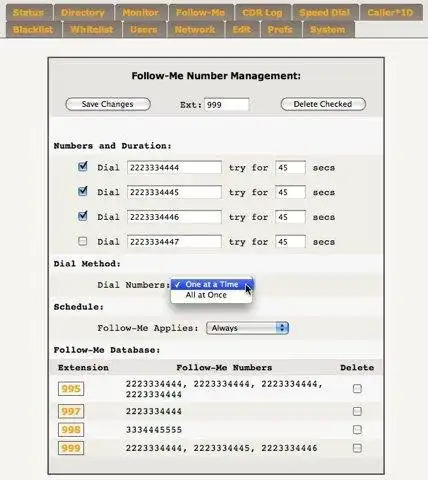Click the secs field for 2223334446 row
Screen dimensions: 428x480
(x=290, y=217)
